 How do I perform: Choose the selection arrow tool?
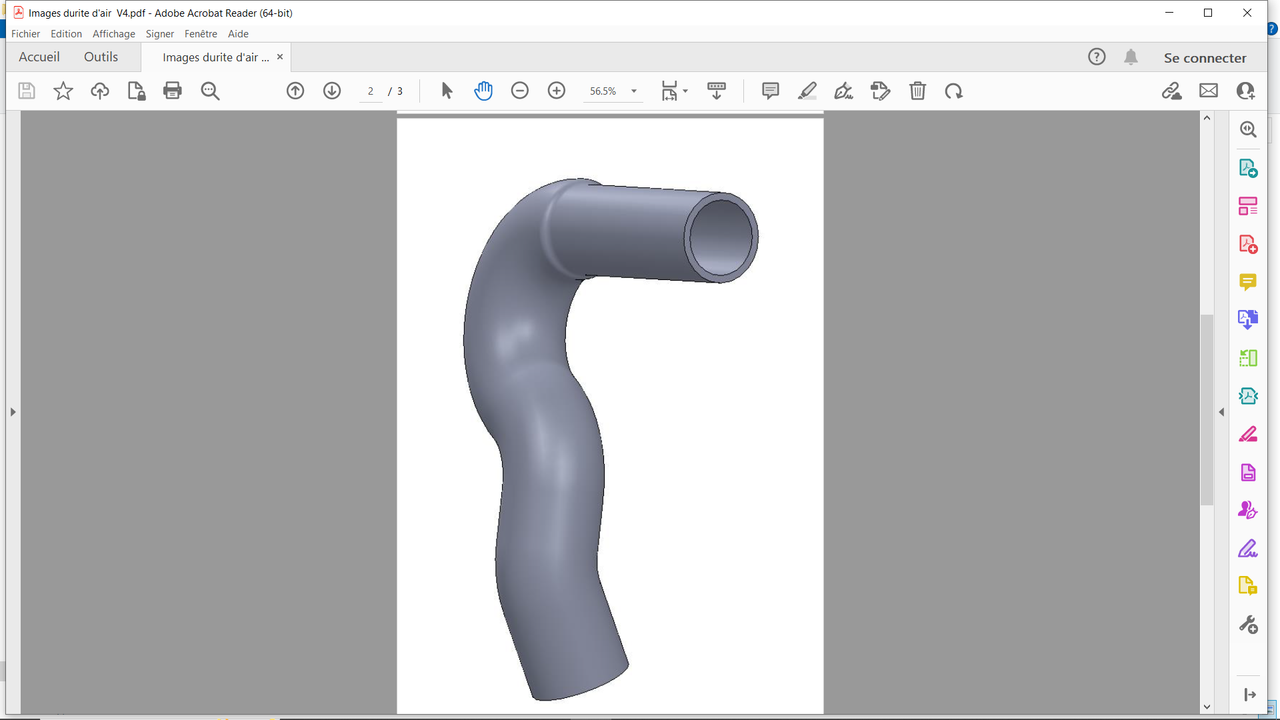point(447,91)
